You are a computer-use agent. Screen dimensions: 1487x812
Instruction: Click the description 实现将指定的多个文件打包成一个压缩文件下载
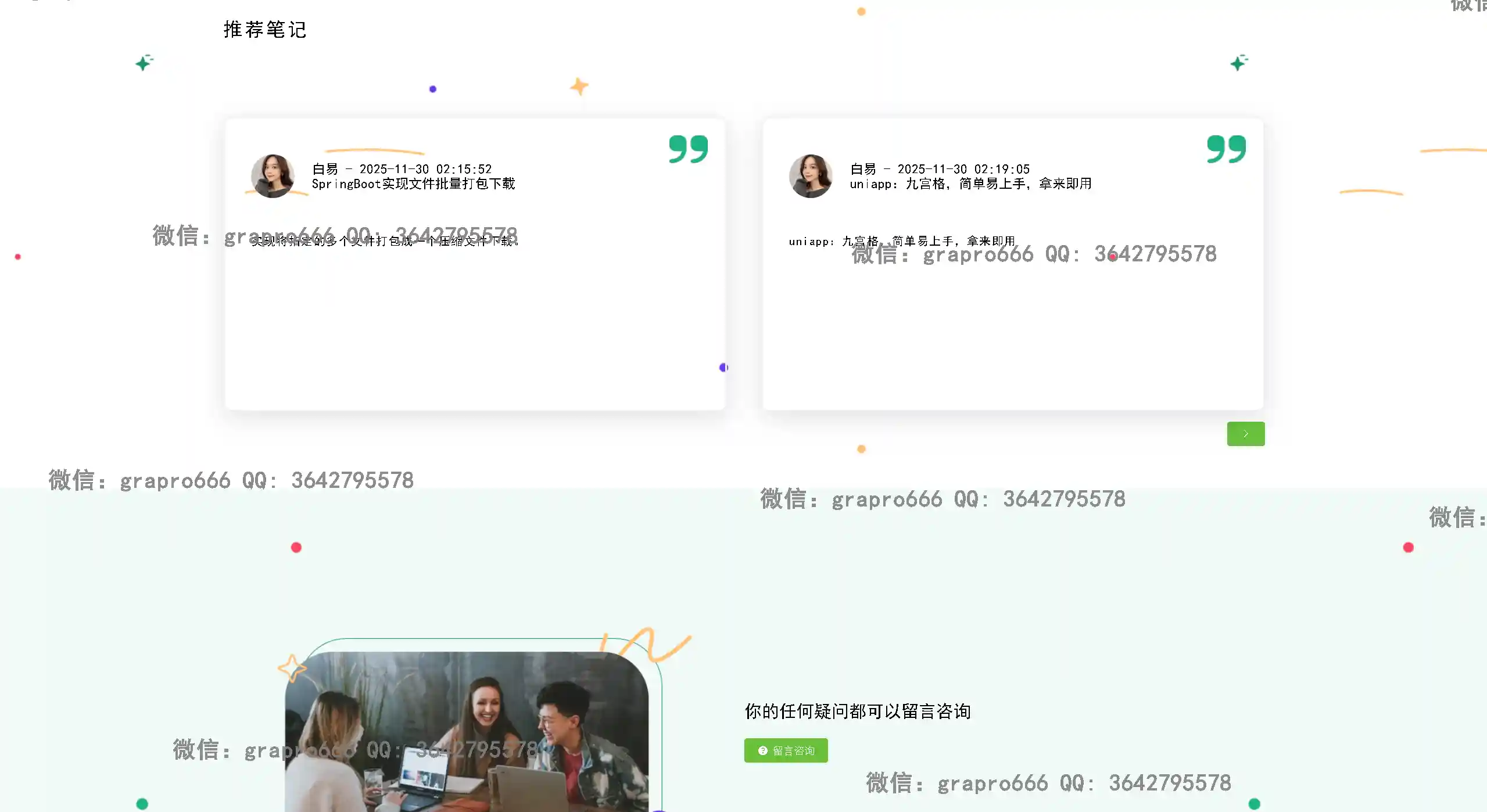[x=385, y=241]
